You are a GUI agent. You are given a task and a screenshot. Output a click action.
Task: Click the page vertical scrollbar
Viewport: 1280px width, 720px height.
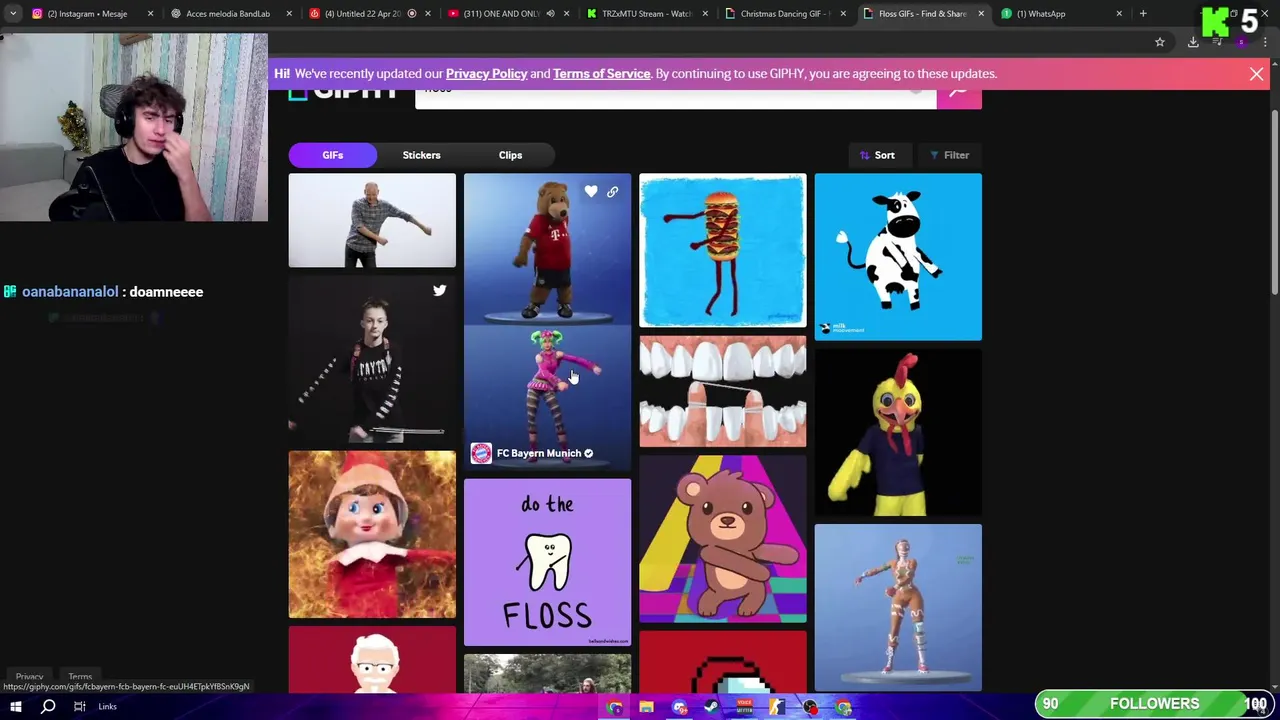[x=1275, y=203]
